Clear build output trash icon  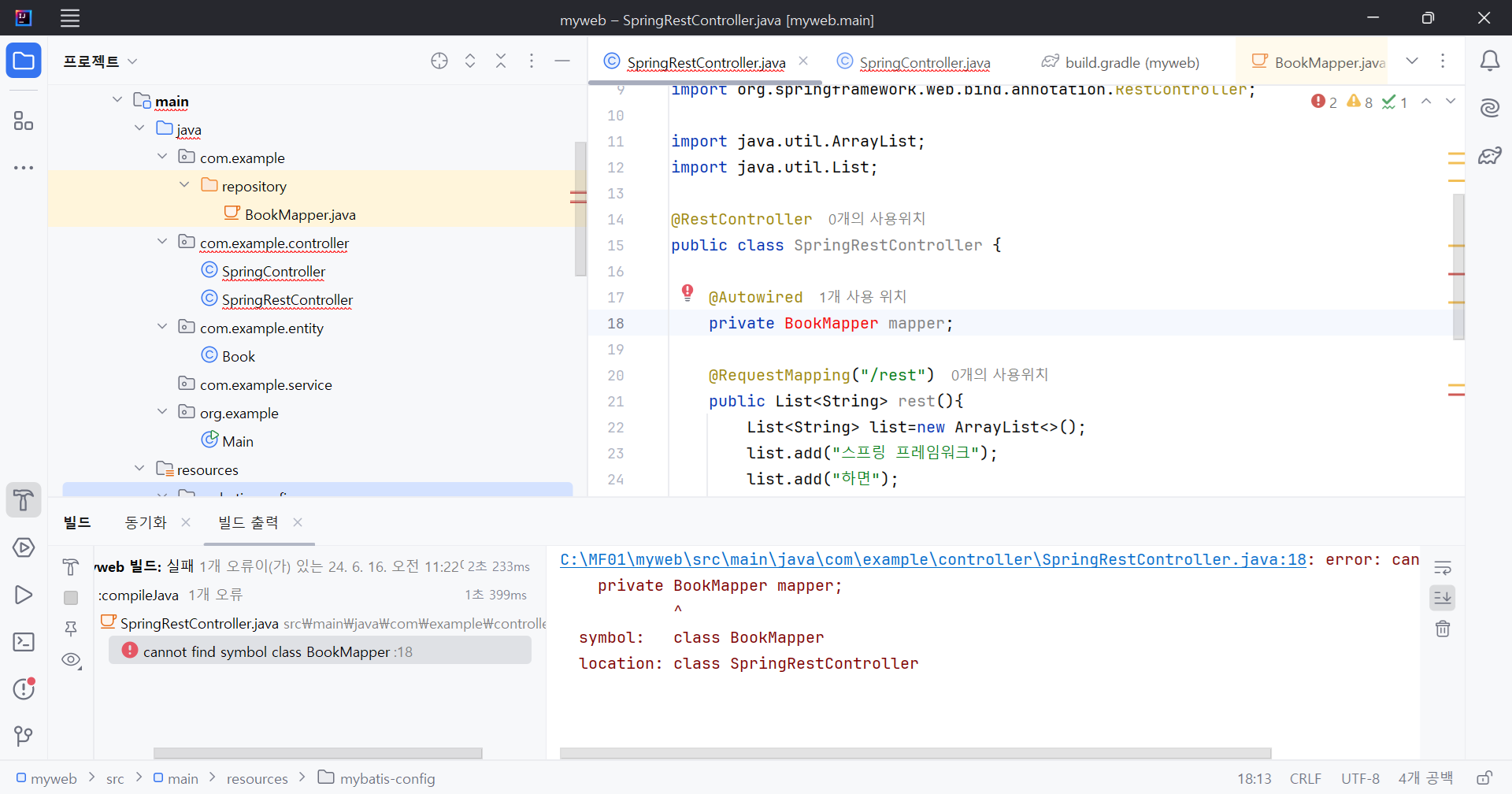[1443, 629]
